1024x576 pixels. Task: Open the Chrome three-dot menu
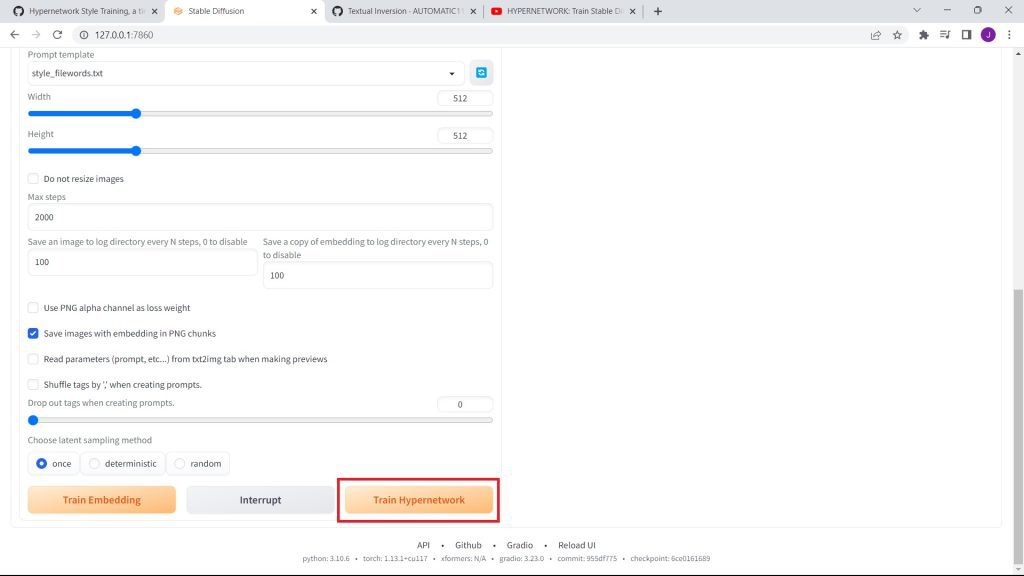coord(1008,34)
